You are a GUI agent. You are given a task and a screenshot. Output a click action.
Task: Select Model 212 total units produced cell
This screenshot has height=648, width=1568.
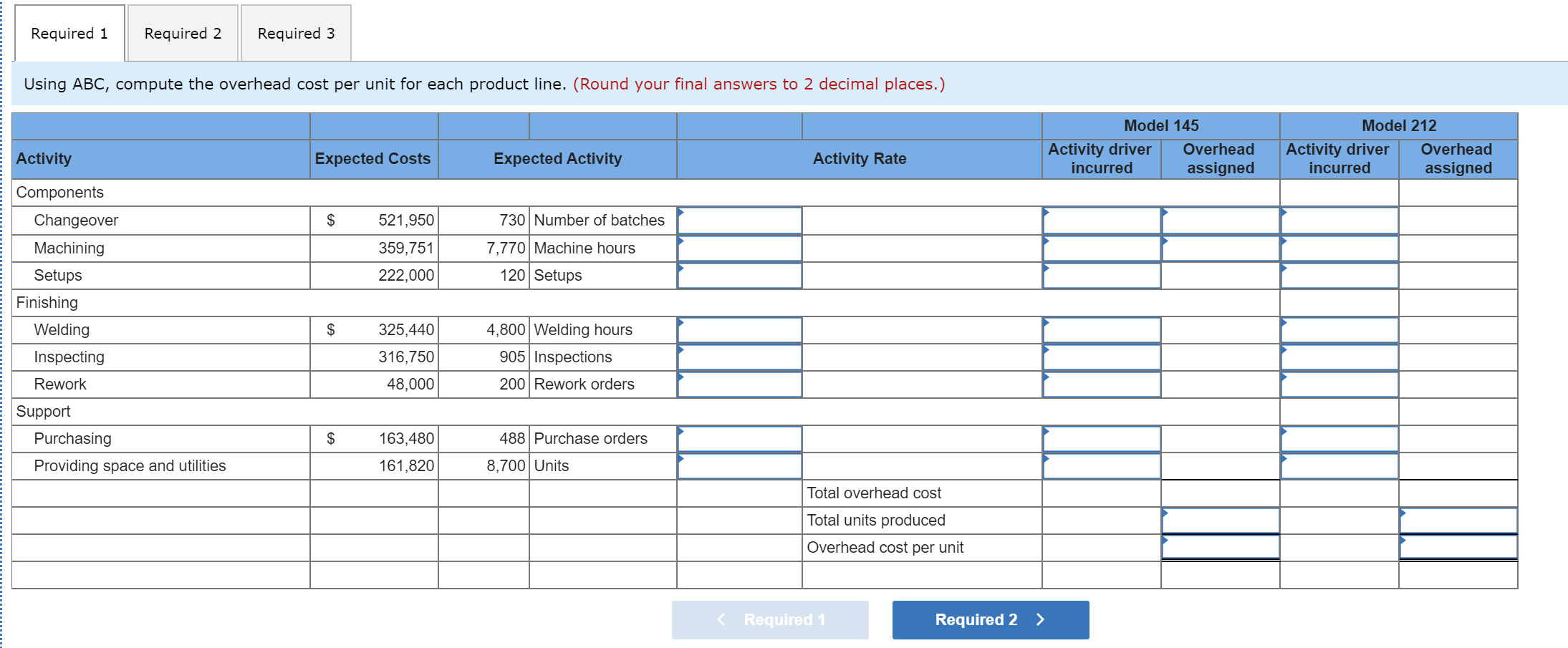(1458, 520)
